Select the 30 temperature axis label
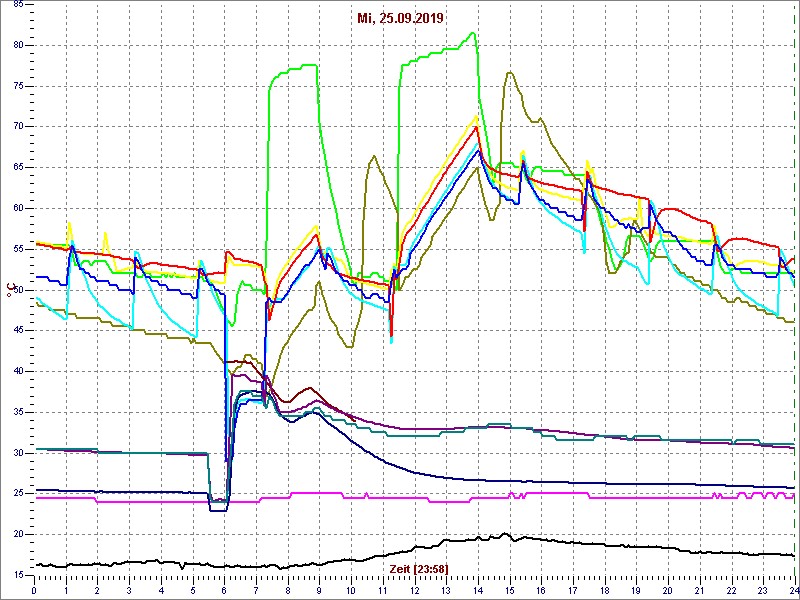800x600 pixels. tap(18, 453)
